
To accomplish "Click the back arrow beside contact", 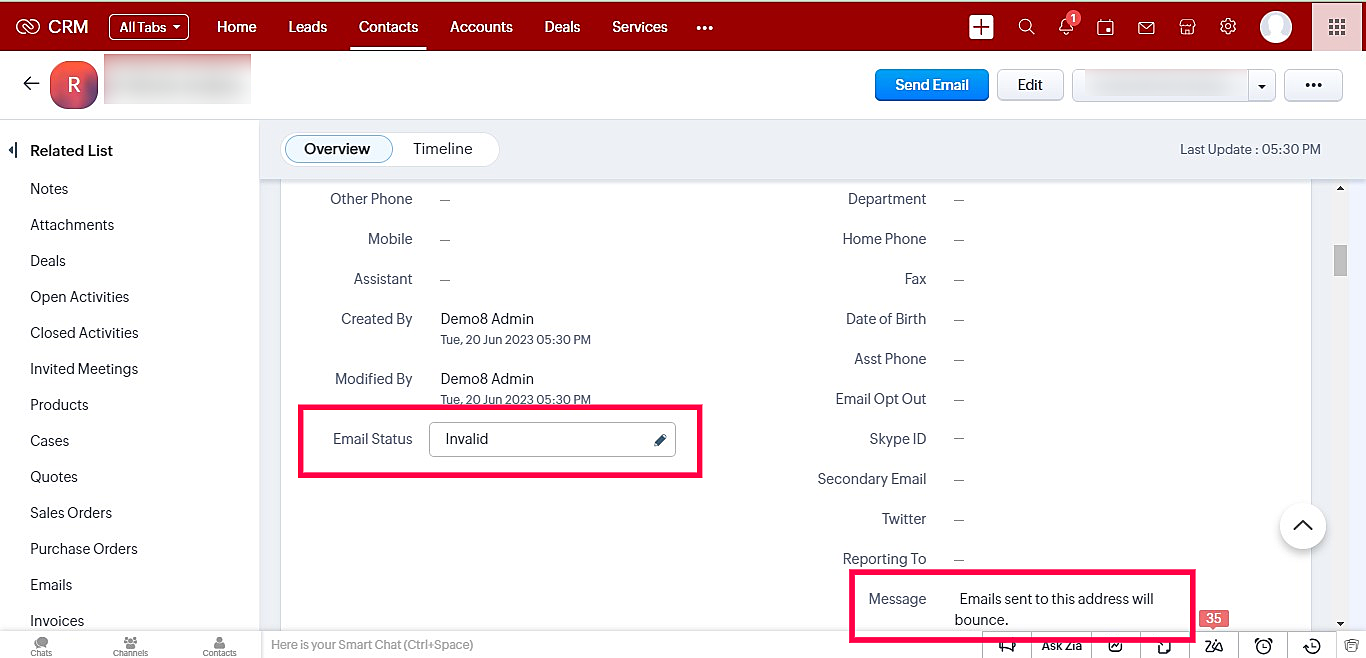I will pyautogui.click(x=31, y=84).
